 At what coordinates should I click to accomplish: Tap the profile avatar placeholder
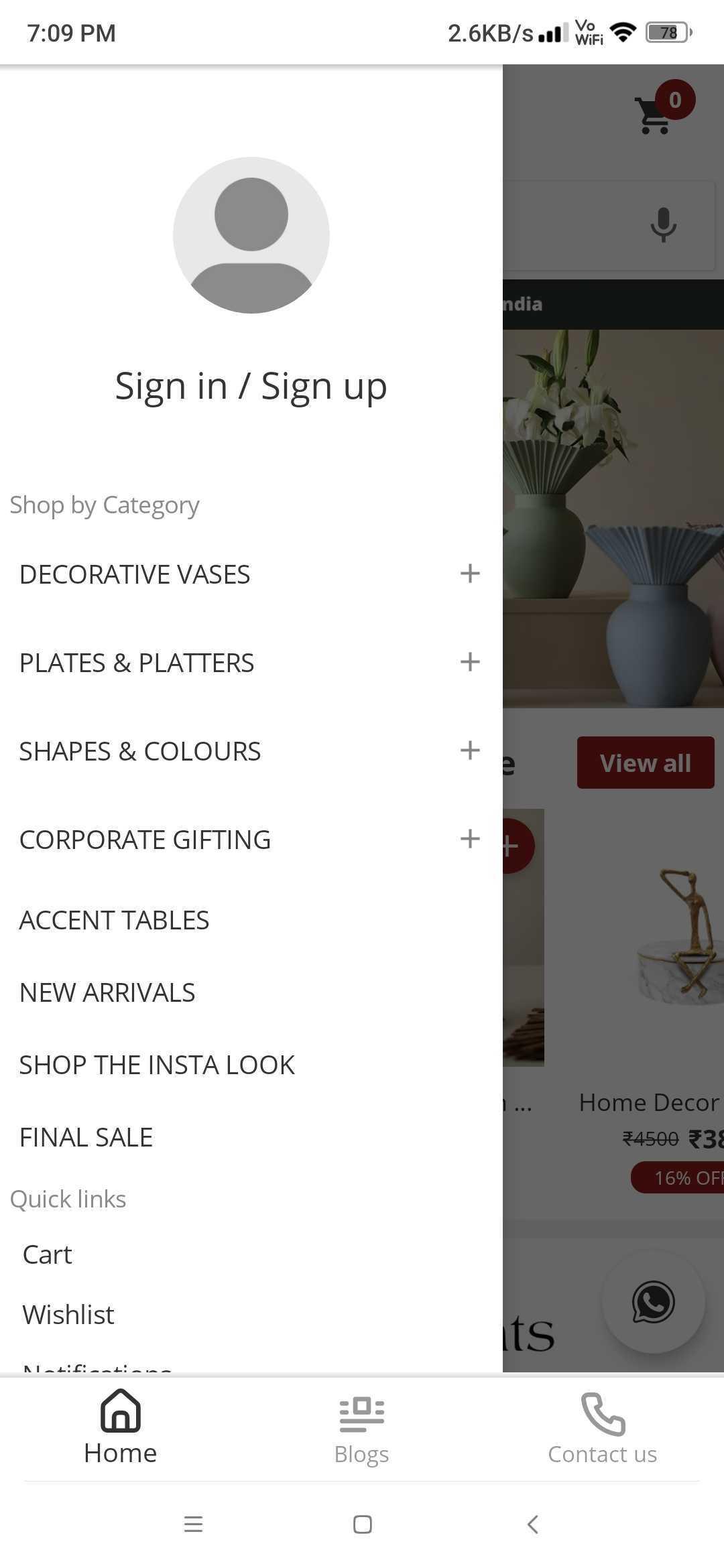251,235
